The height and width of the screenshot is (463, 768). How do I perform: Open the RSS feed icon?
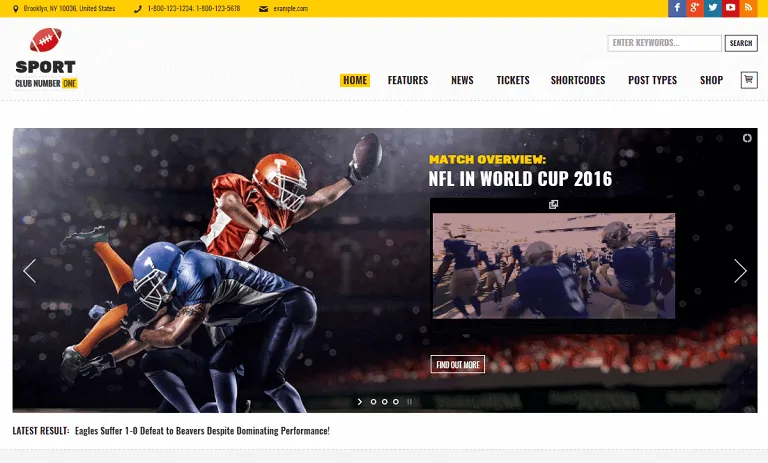click(748, 8)
